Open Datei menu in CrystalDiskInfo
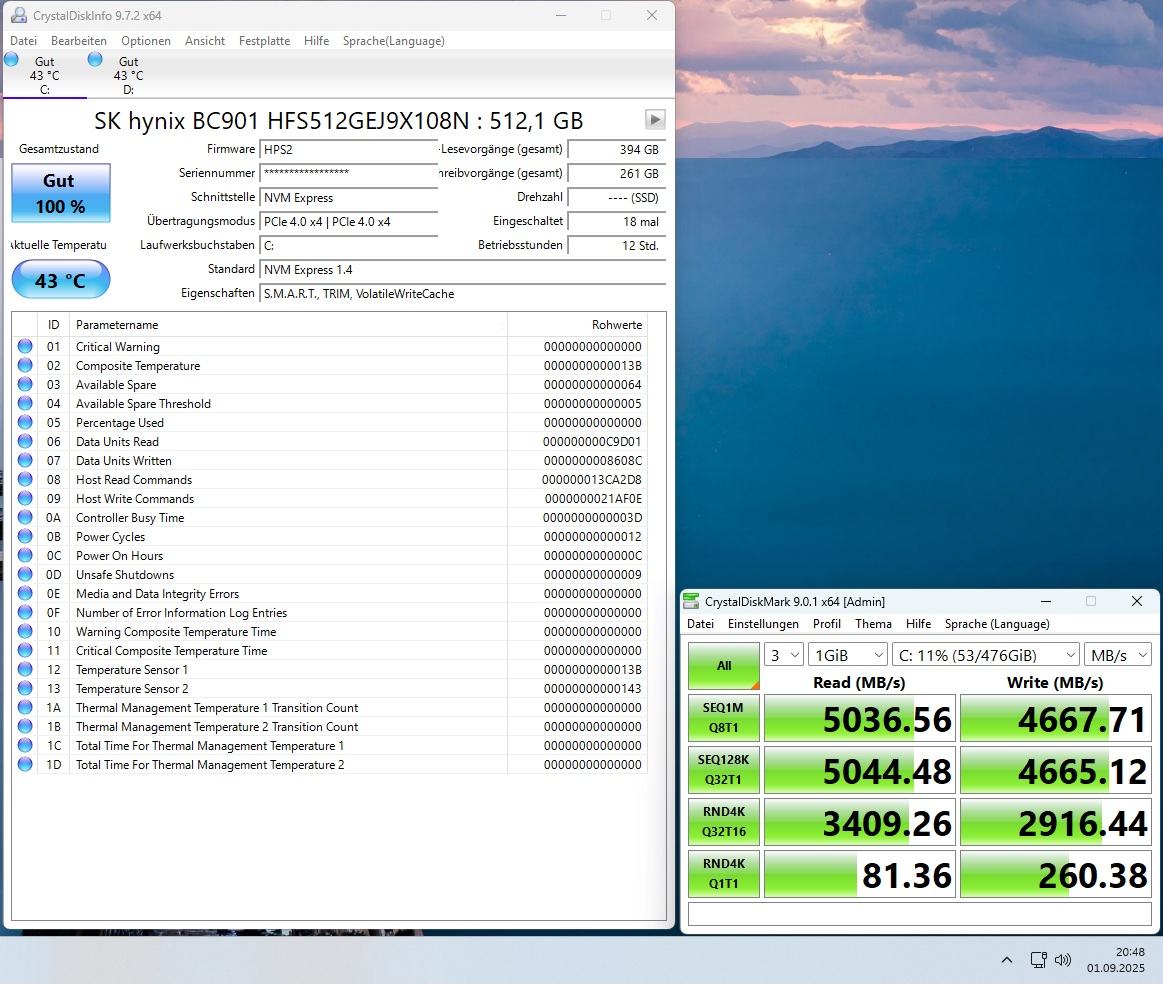 pos(23,41)
